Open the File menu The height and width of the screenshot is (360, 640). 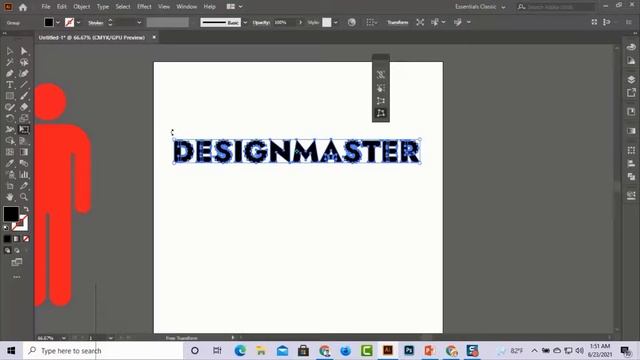[x=46, y=7]
